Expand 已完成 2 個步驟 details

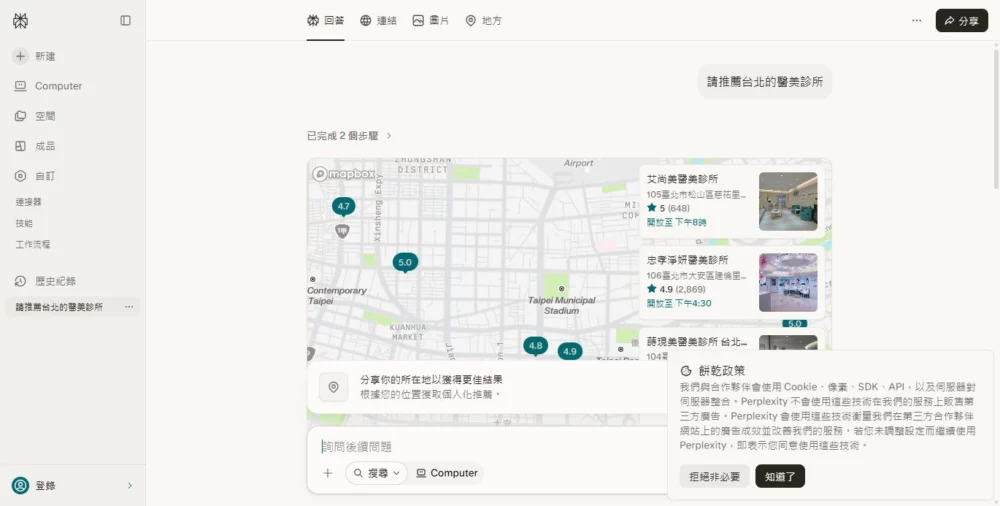[349, 136]
